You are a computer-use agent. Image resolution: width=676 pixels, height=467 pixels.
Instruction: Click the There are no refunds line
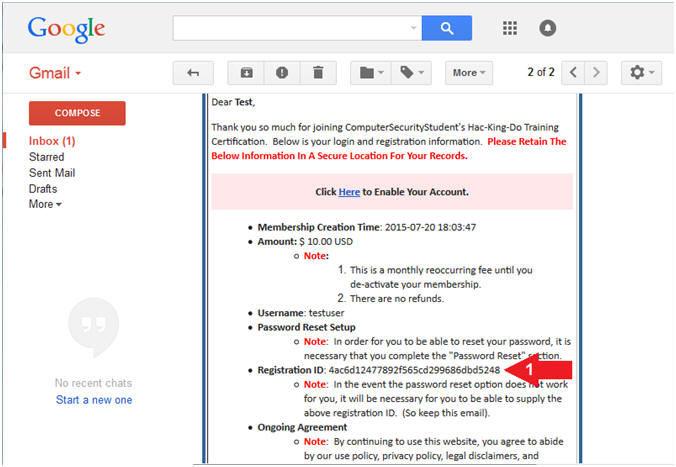click(x=397, y=298)
